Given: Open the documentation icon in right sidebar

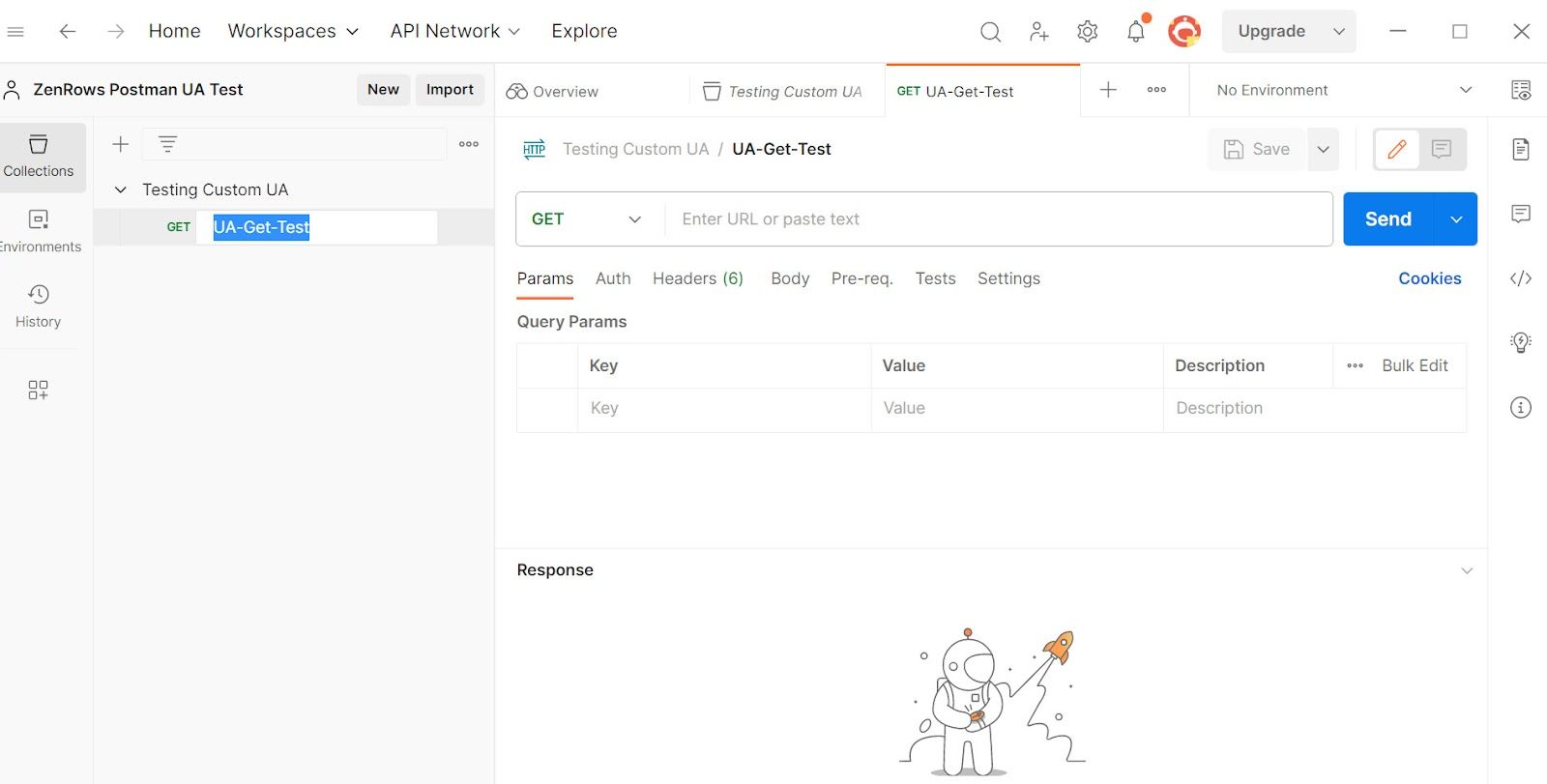Looking at the screenshot, I should click(1521, 149).
